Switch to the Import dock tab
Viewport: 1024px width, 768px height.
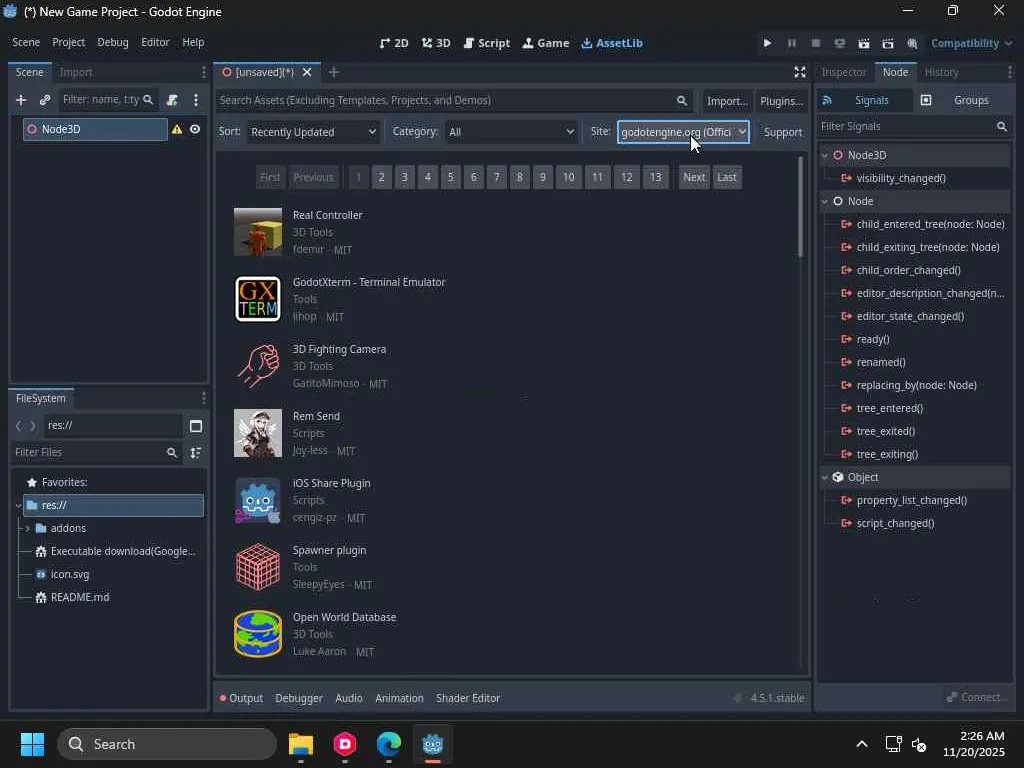pos(76,72)
